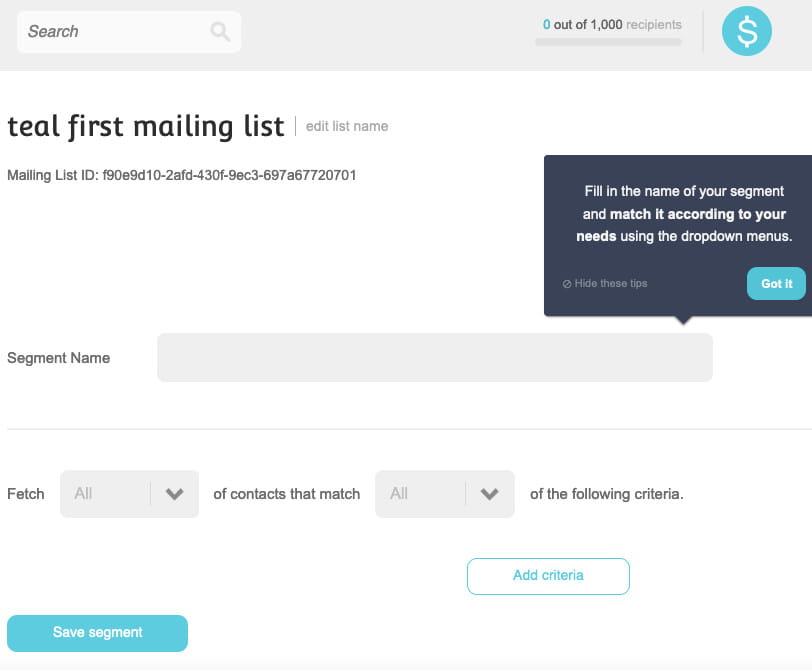Click the Mailing List ID text
Image resolution: width=812 pixels, height=670 pixels.
coord(182,175)
